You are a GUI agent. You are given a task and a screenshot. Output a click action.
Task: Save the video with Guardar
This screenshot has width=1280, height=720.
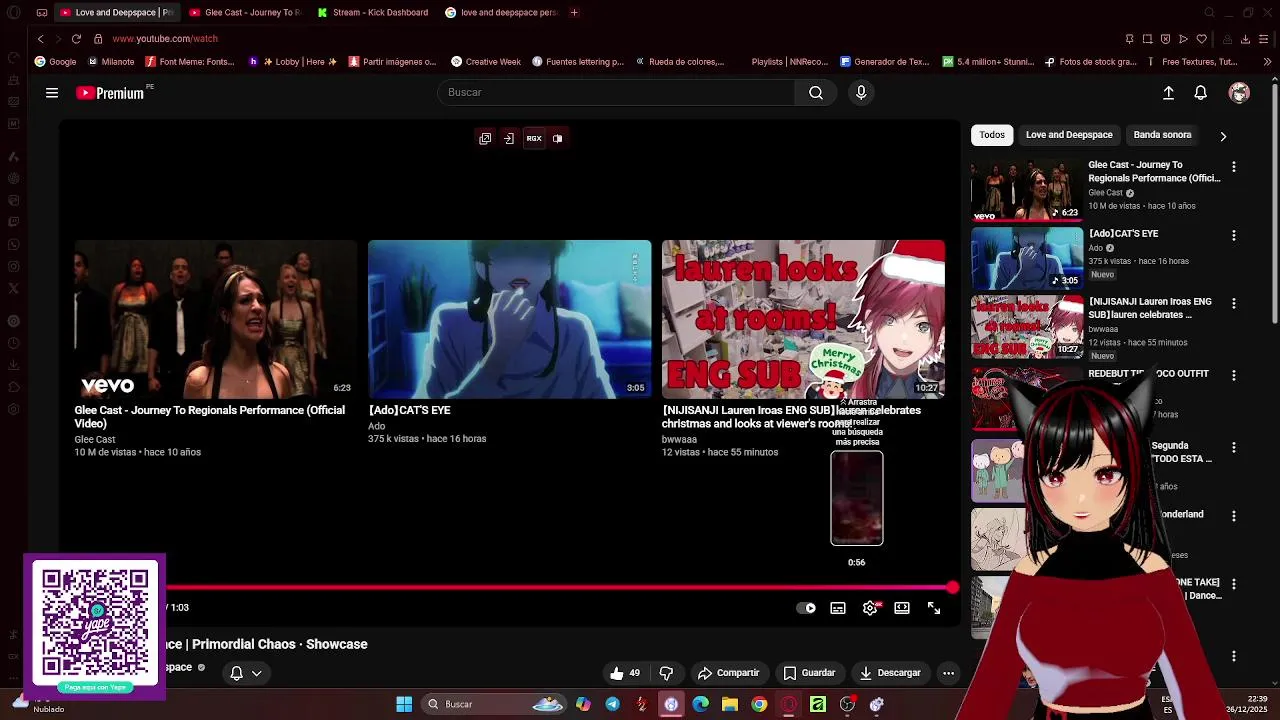click(809, 673)
